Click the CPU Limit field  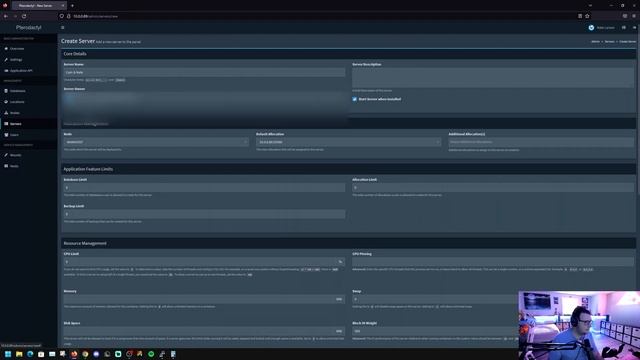coord(200,262)
